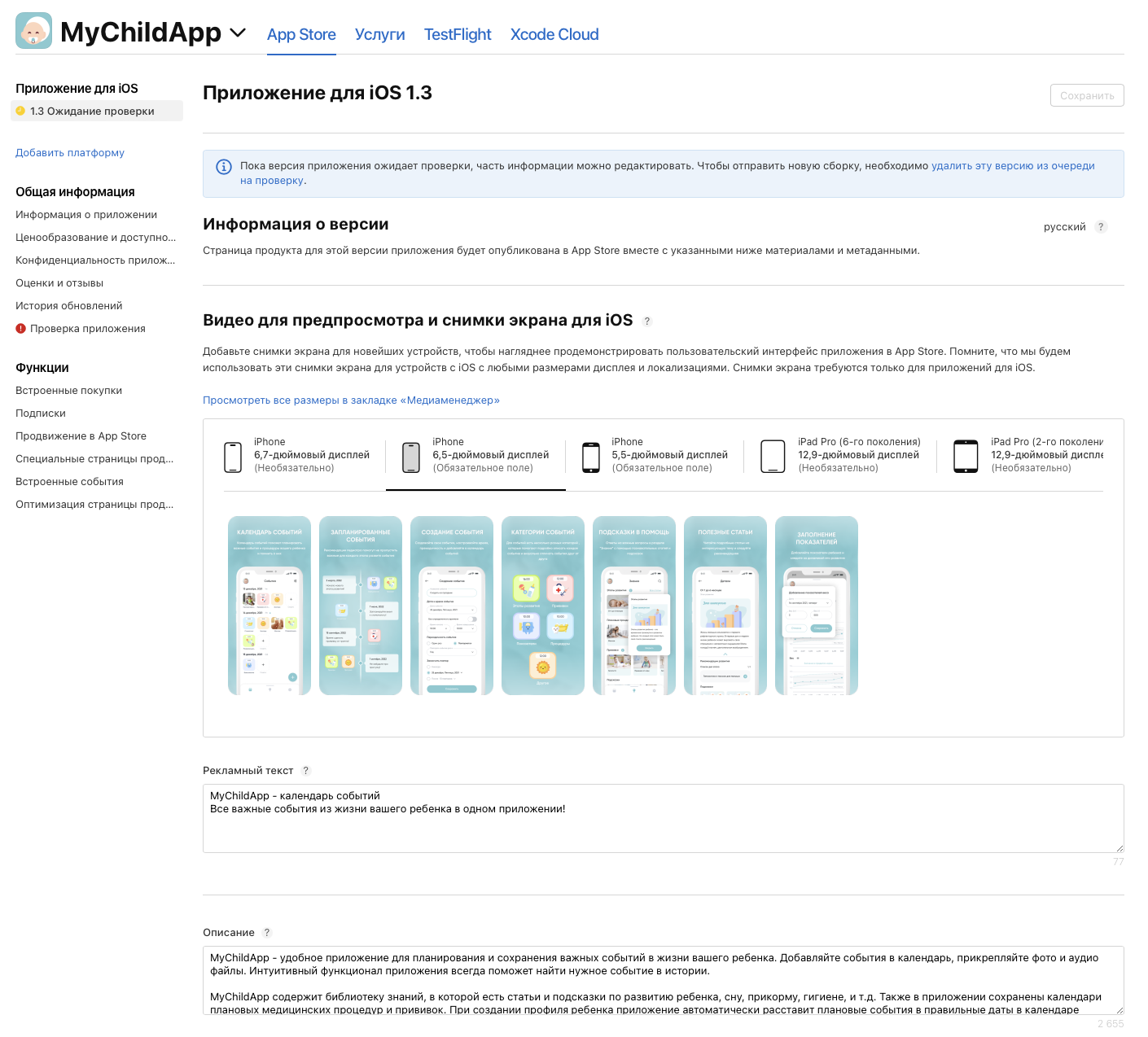Select iPhone 5,5-дюймовый дисплей device tab
The width and height of the screenshot is (1148, 1037).
[x=655, y=456]
